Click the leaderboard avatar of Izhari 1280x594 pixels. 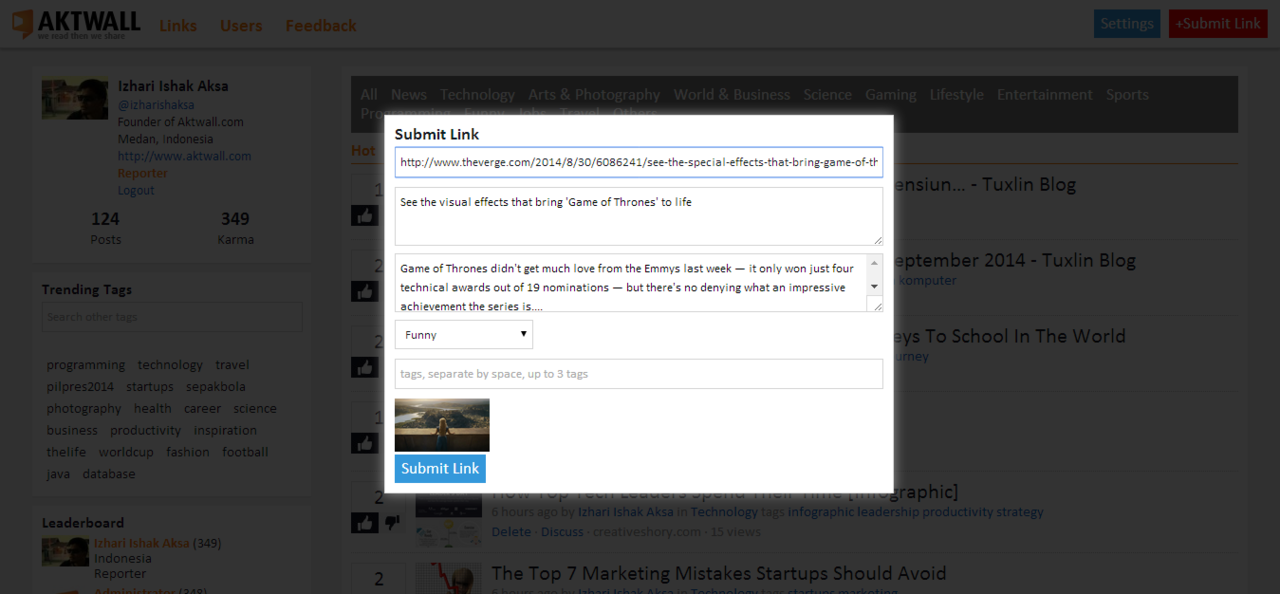coord(65,551)
